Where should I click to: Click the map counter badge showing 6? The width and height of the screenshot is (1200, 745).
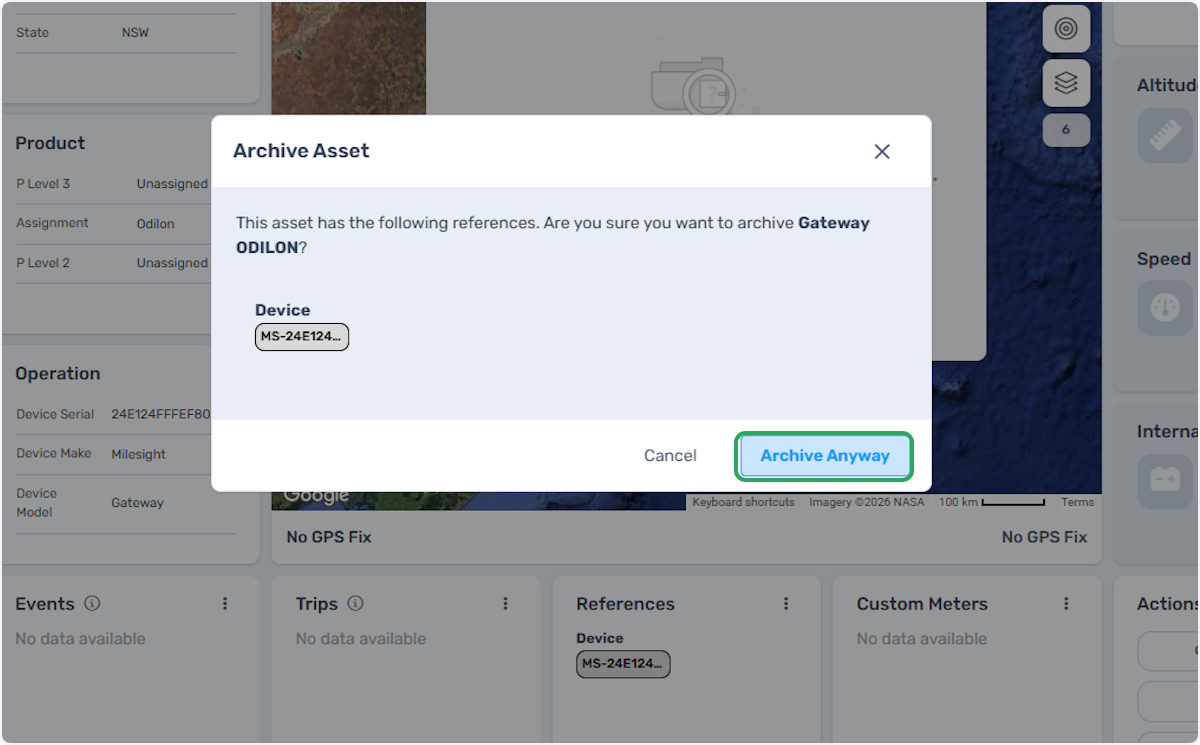click(1066, 130)
